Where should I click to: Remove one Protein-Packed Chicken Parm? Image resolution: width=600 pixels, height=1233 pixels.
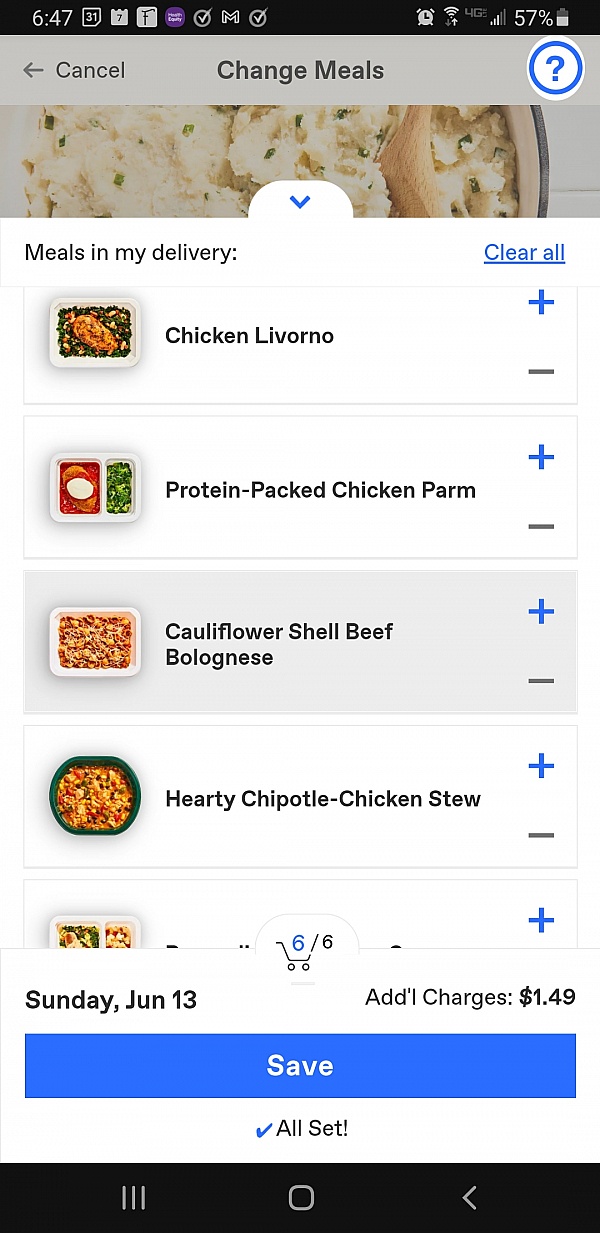[x=541, y=527]
